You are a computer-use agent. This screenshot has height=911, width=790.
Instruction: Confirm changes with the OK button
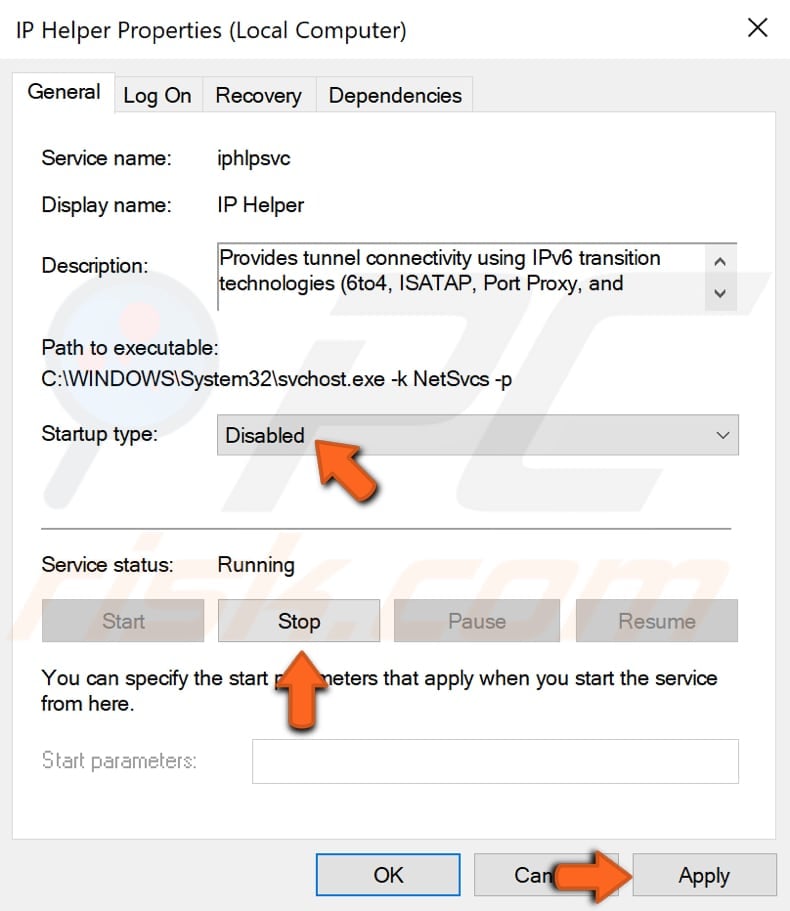click(x=387, y=875)
